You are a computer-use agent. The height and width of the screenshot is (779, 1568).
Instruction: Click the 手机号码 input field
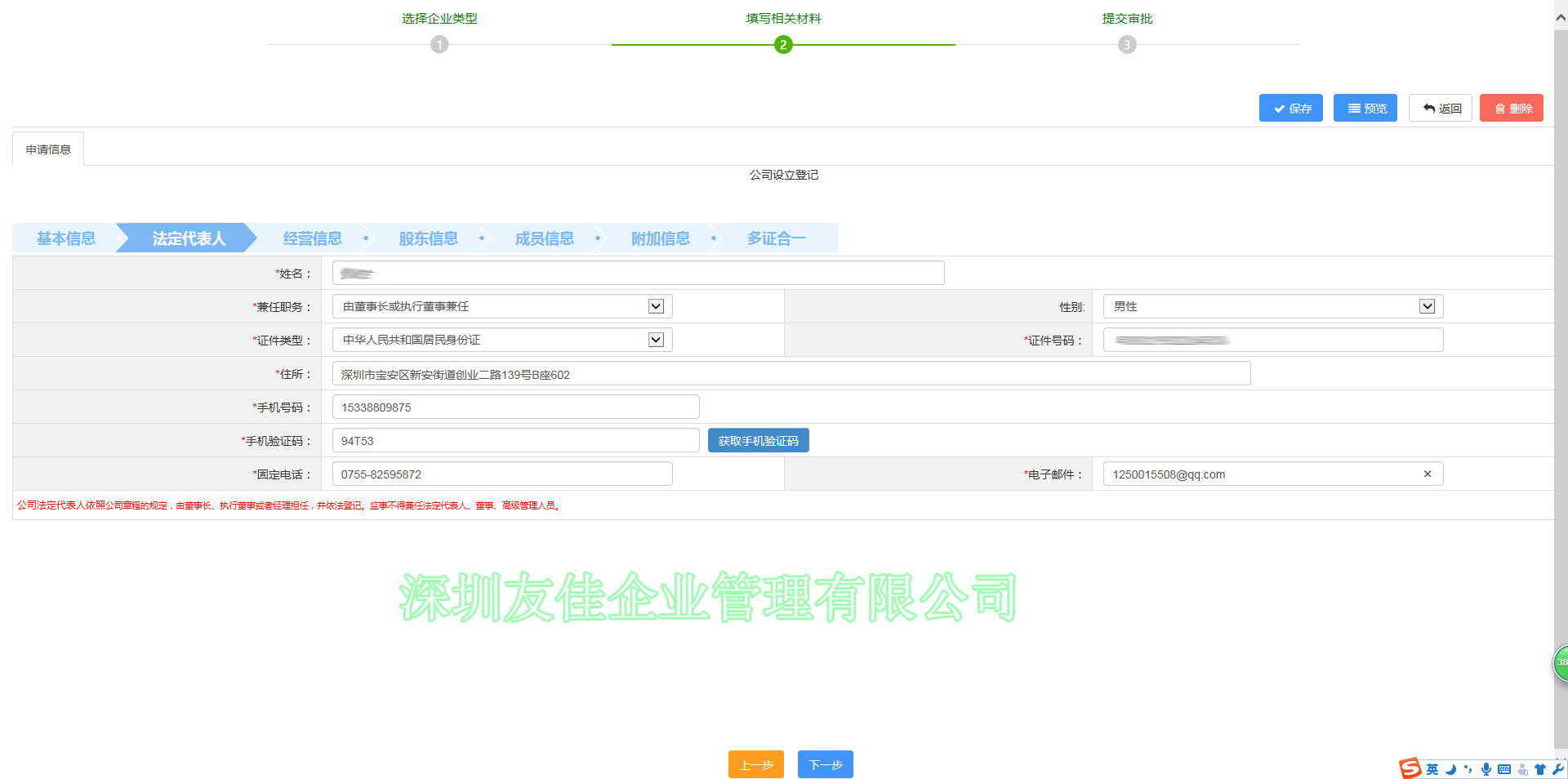click(x=515, y=407)
